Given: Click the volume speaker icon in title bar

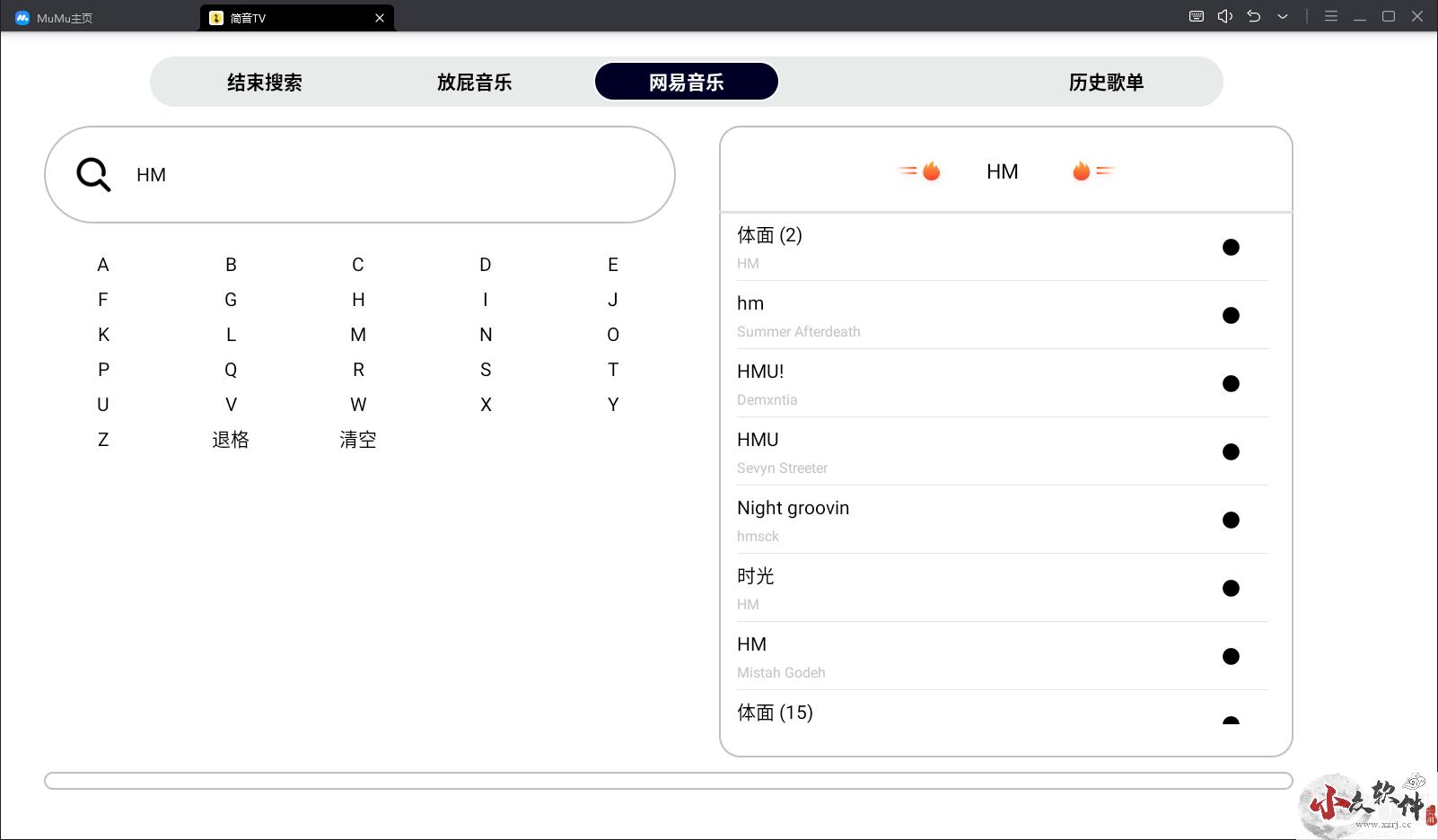Looking at the screenshot, I should (x=1225, y=16).
